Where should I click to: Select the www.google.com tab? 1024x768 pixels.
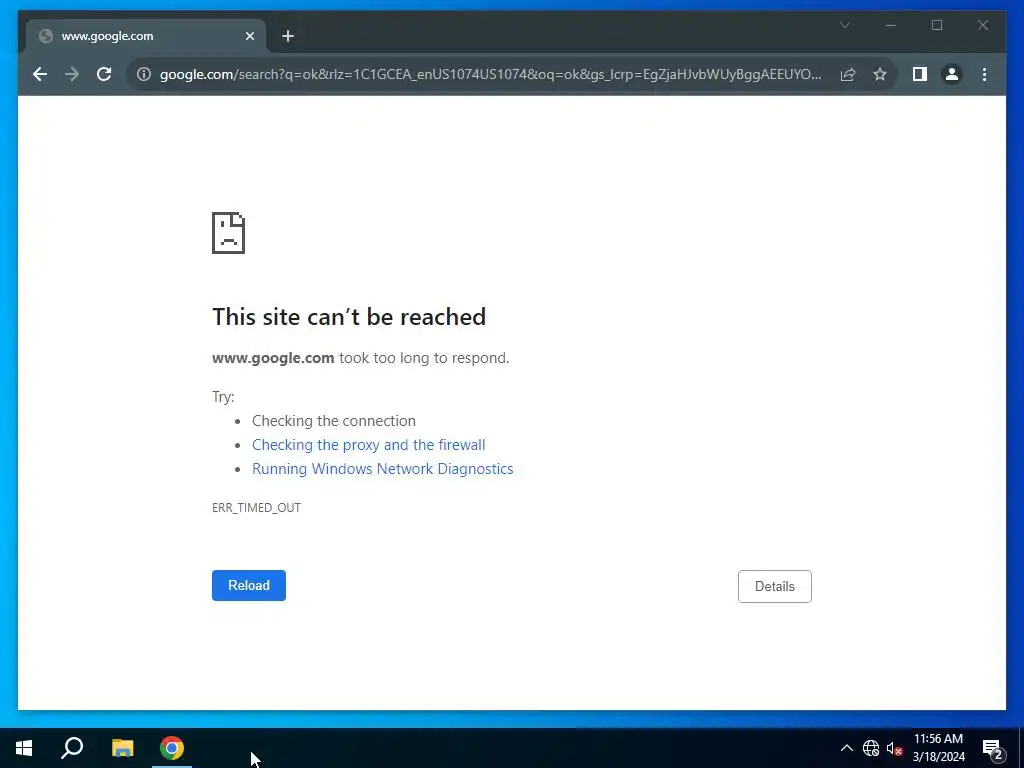(146, 37)
